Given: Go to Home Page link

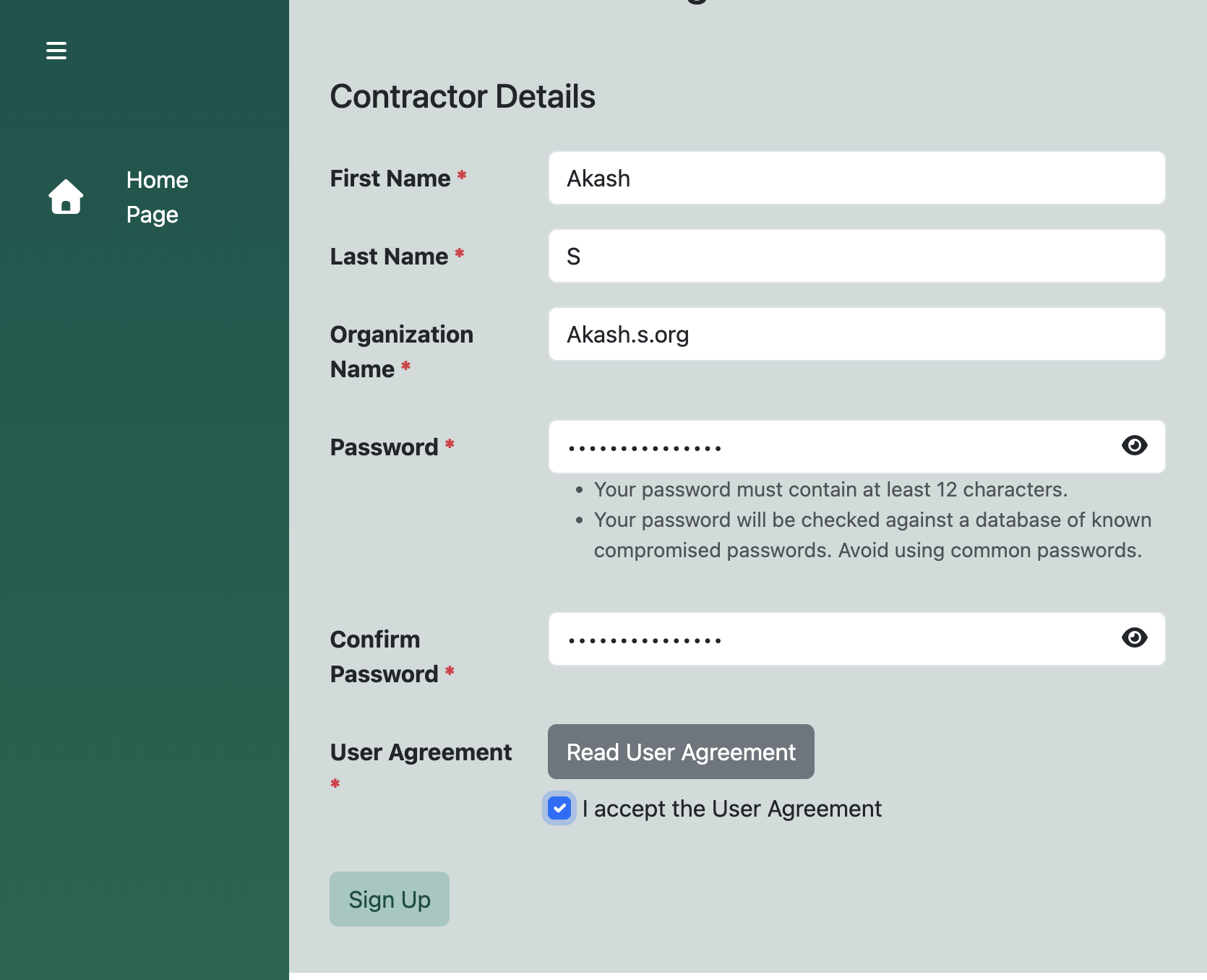Looking at the screenshot, I should 157,197.
